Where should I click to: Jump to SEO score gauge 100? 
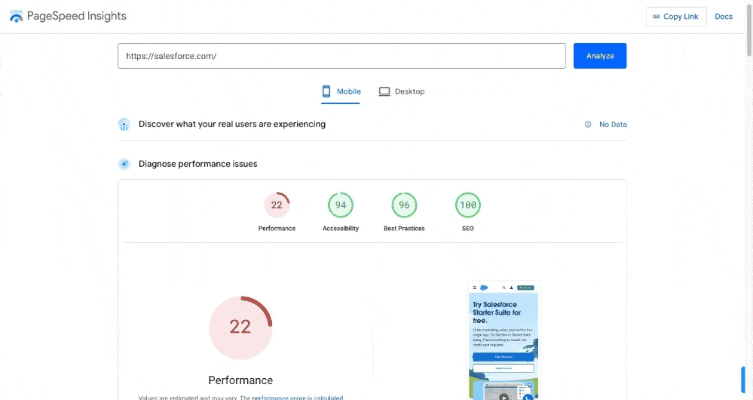point(468,205)
